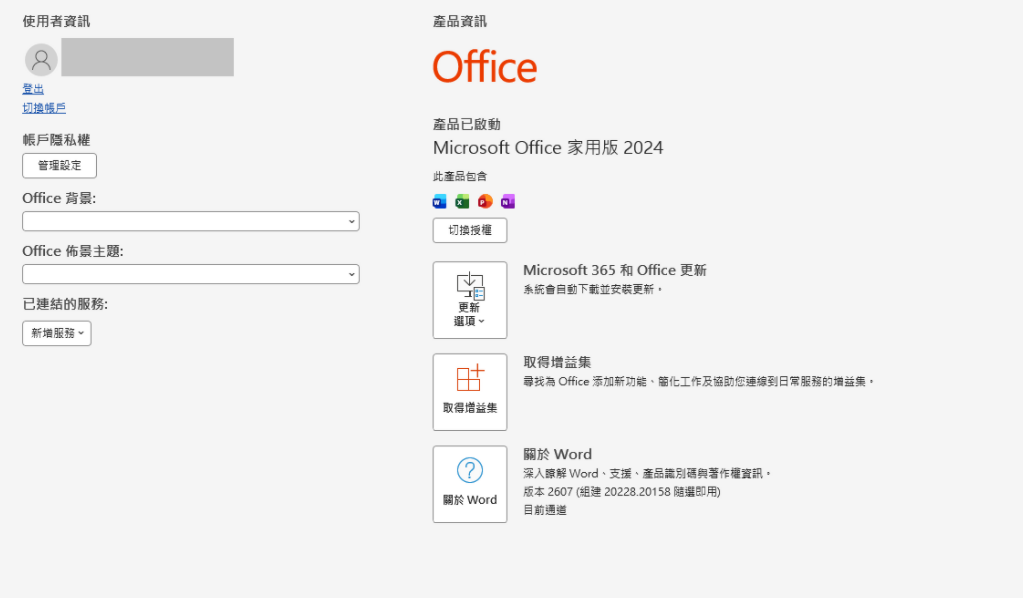Click the 取得增益集 heading text
The image size is (1023, 598).
pyautogui.click(x=557, y=363)
